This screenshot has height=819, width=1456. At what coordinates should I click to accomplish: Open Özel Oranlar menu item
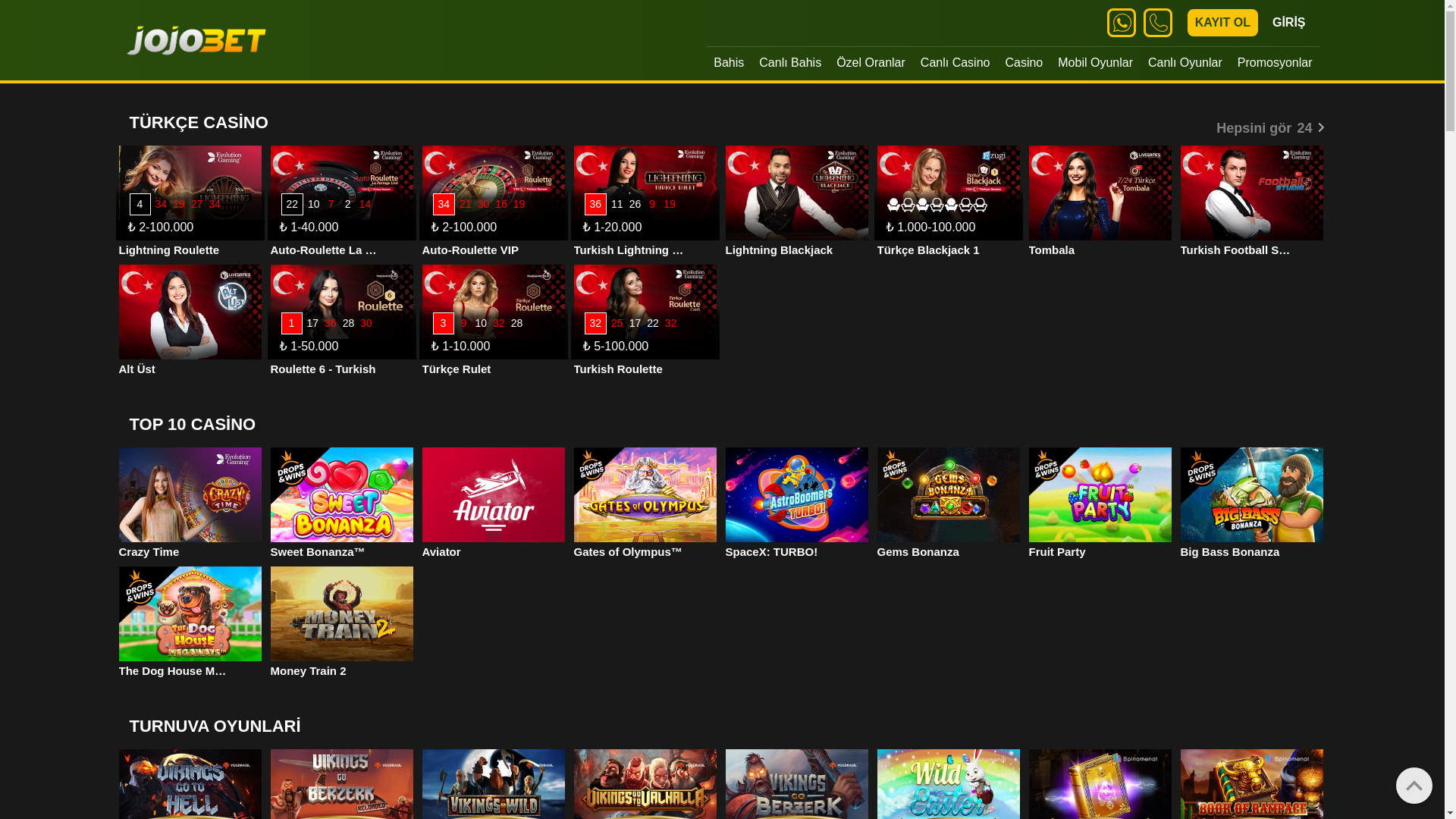coord(871,63)
